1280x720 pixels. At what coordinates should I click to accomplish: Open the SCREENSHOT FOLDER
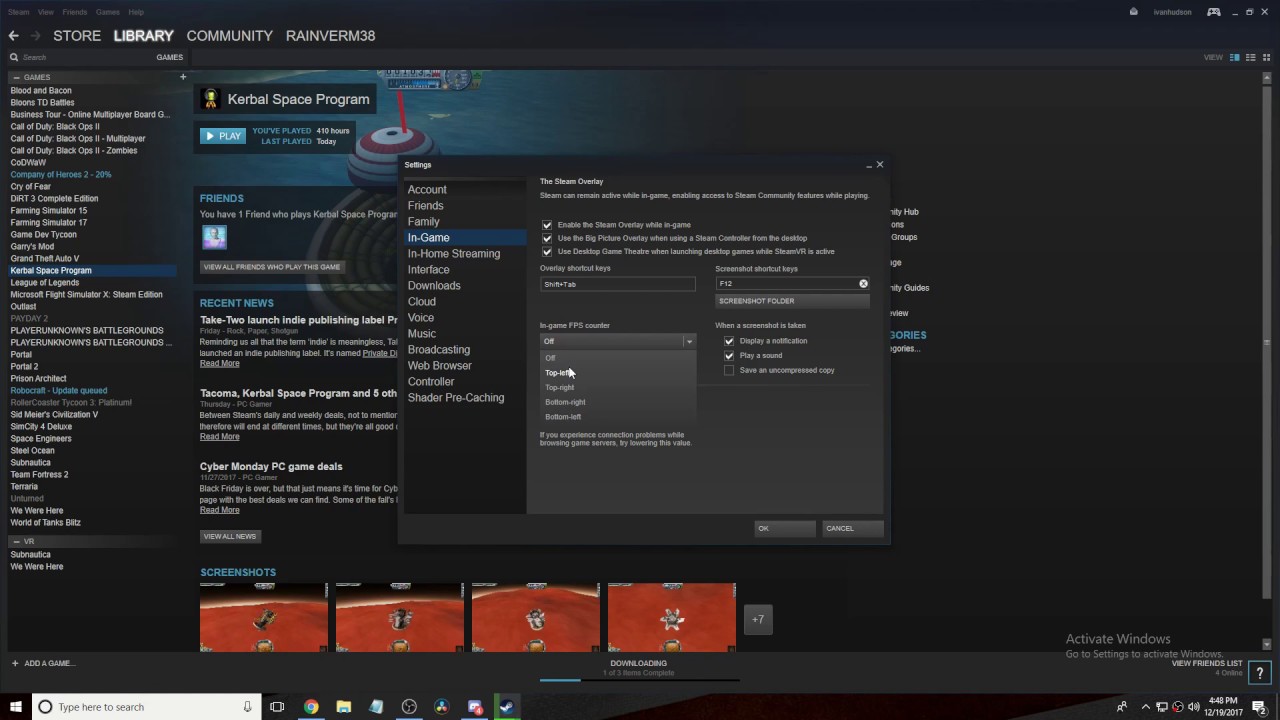tap(792, 301)
